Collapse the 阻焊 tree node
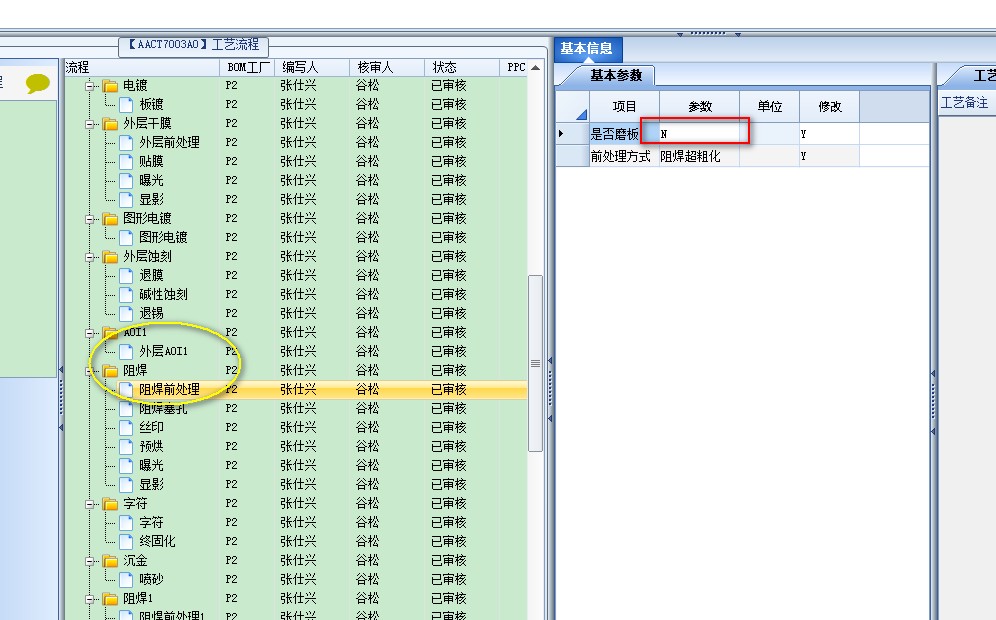The height and width of the screenshot is (620, 996). click(90, 371)
